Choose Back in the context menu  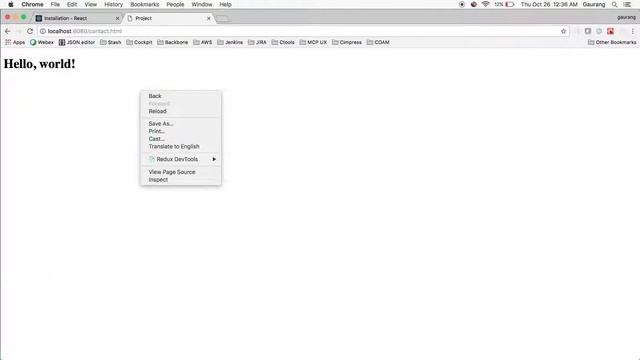[181, 96]
